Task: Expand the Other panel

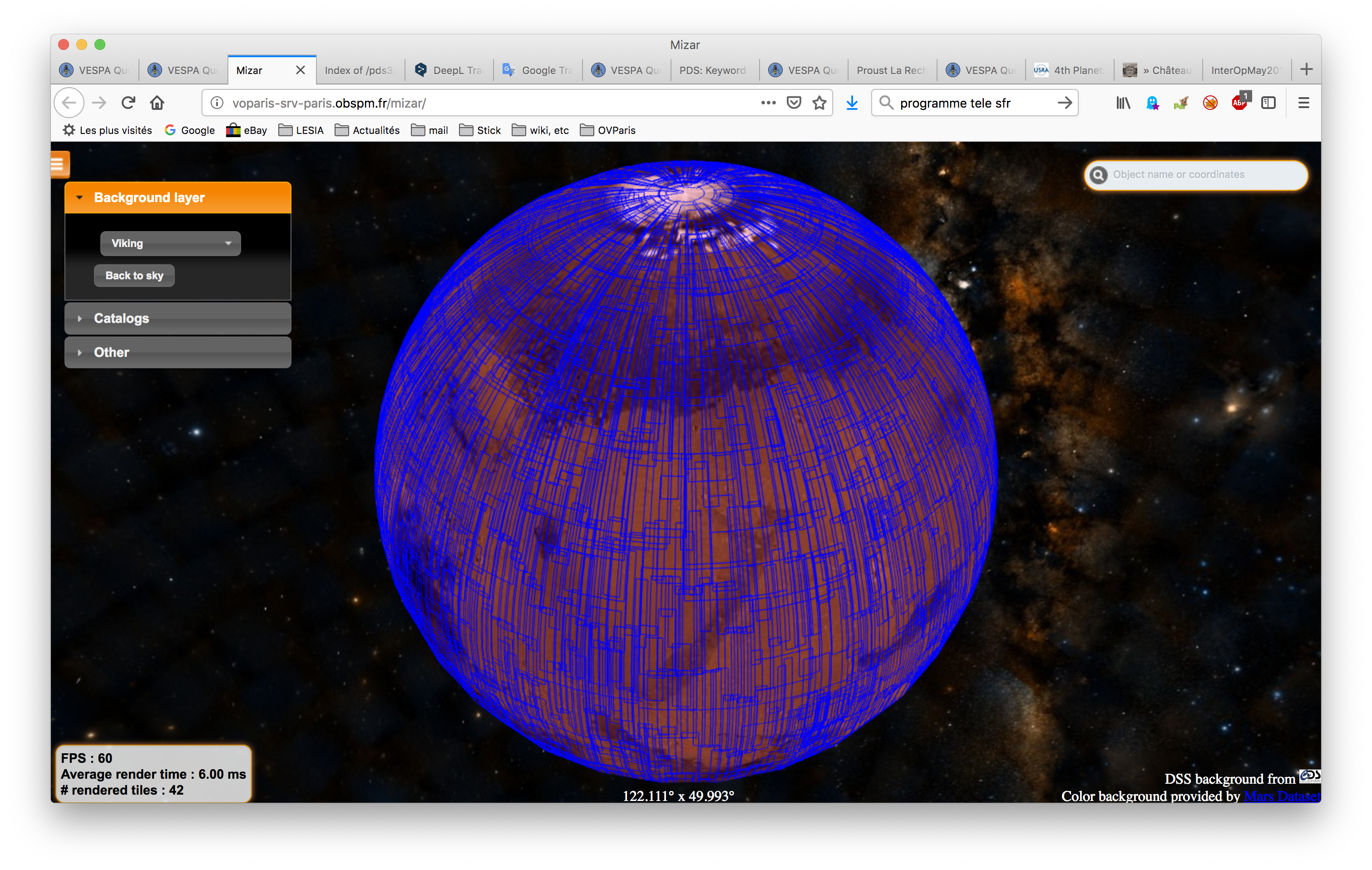Action: (178, 353)
